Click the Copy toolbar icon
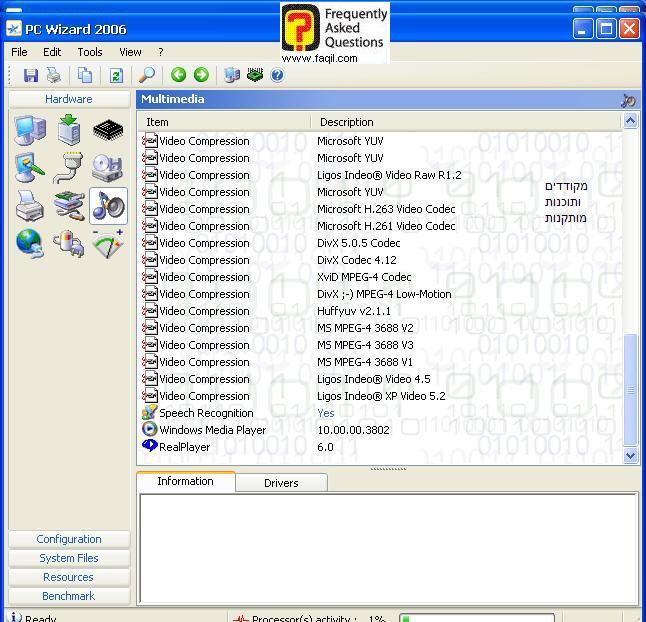 point(85,75)
